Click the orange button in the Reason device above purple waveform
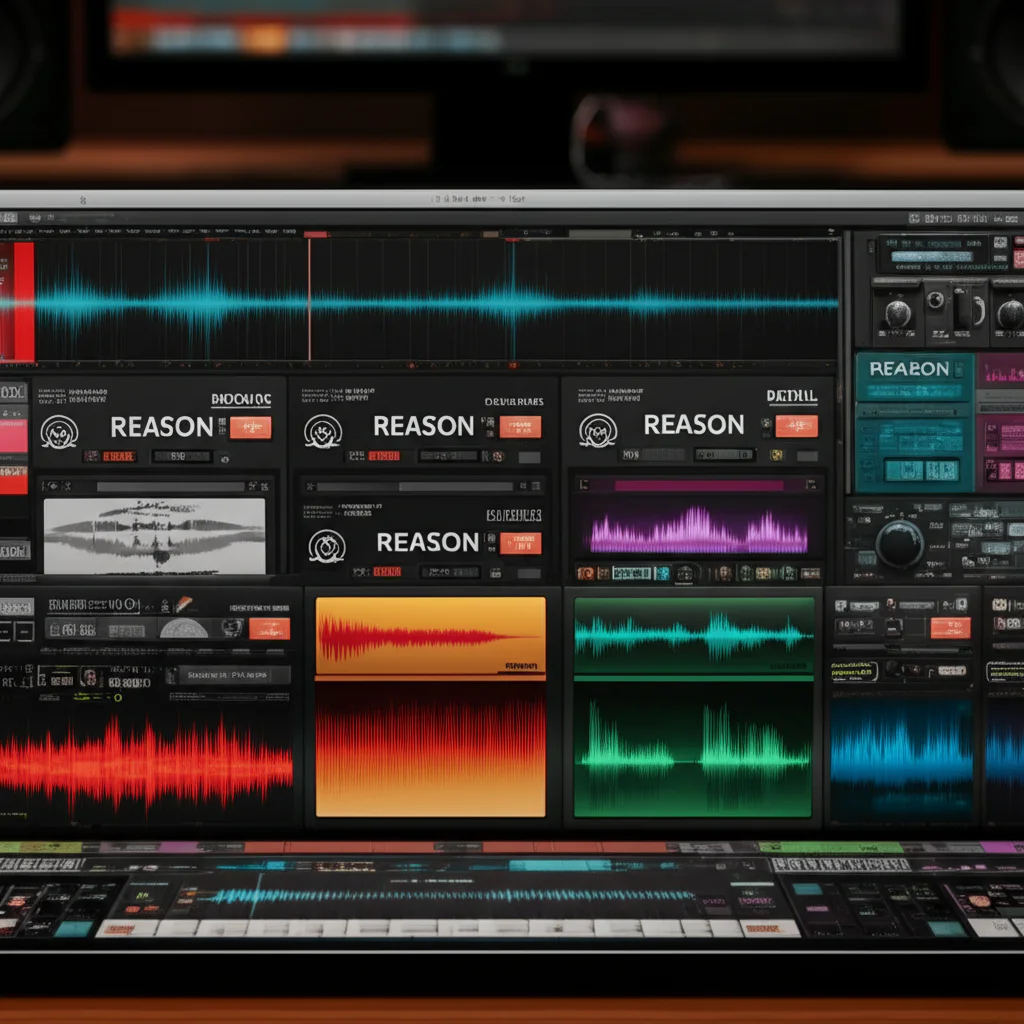Viewport: 1024px width, 1024px height. click(x=796, y=426)
